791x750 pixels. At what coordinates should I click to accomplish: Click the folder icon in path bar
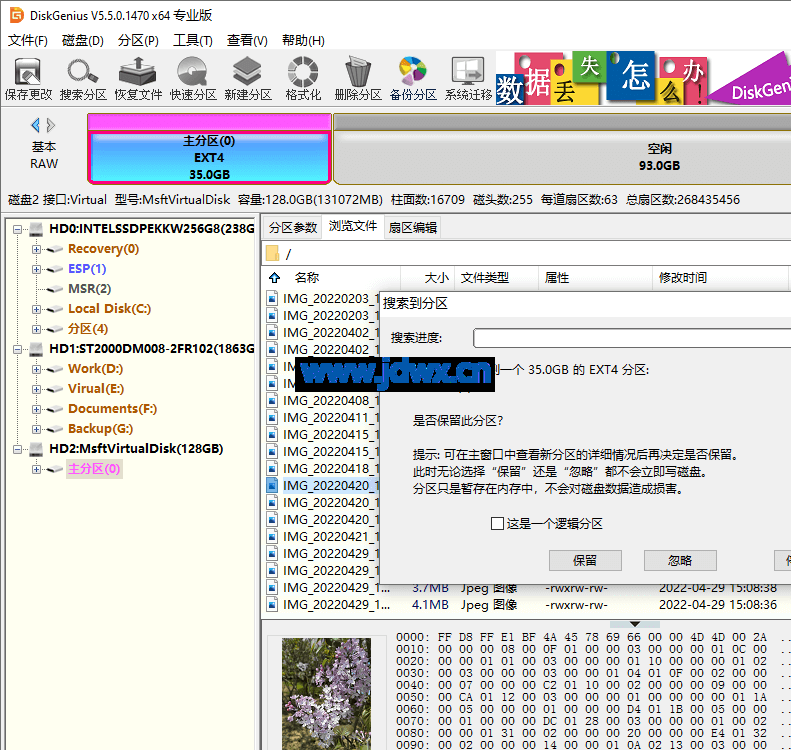tap(273, 253)
